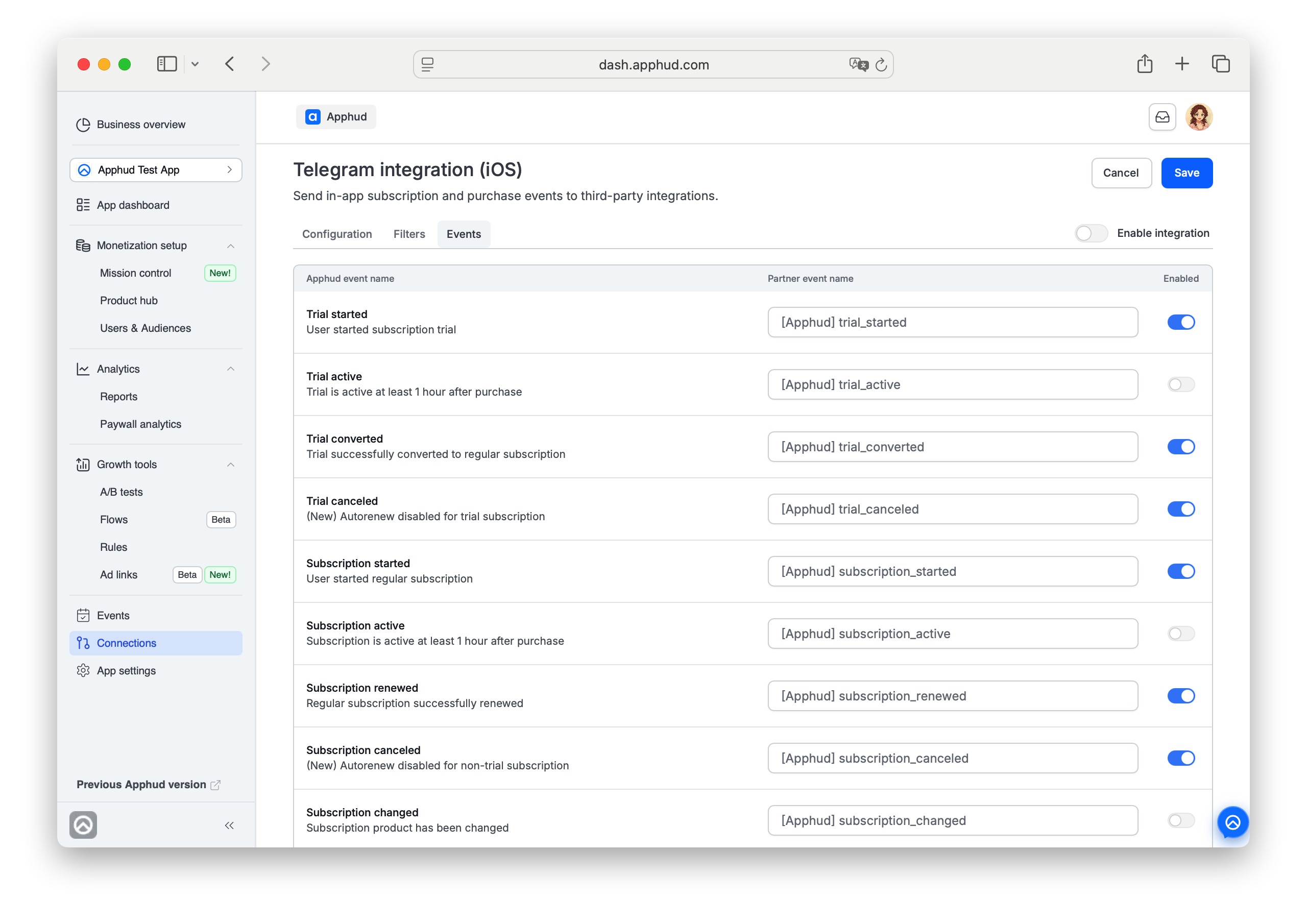The image size is (1307, 924).
Task: Click the App dashboard grid icon
Action: click(83, 205)
